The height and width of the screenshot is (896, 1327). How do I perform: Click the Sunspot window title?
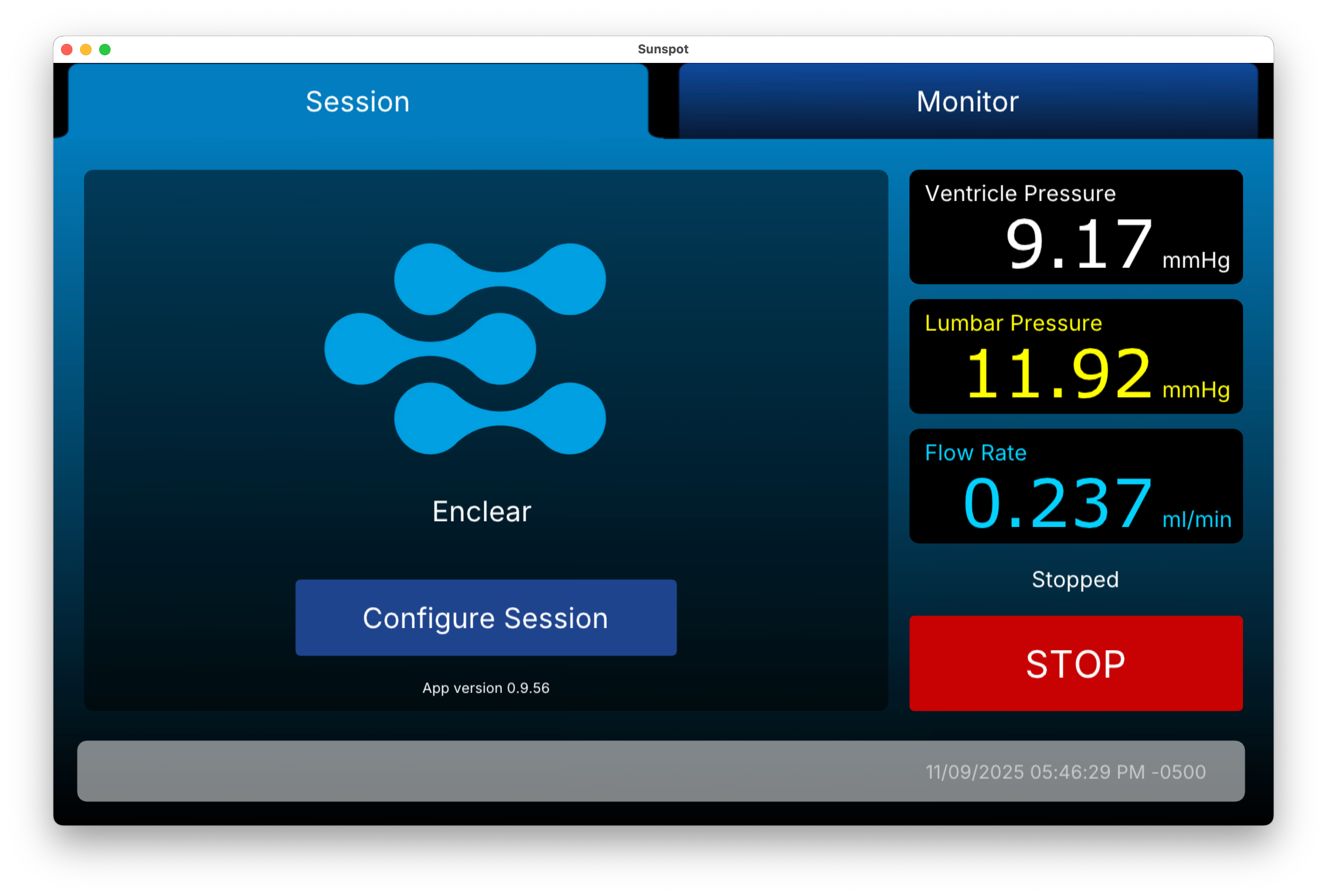coord(663,49)
